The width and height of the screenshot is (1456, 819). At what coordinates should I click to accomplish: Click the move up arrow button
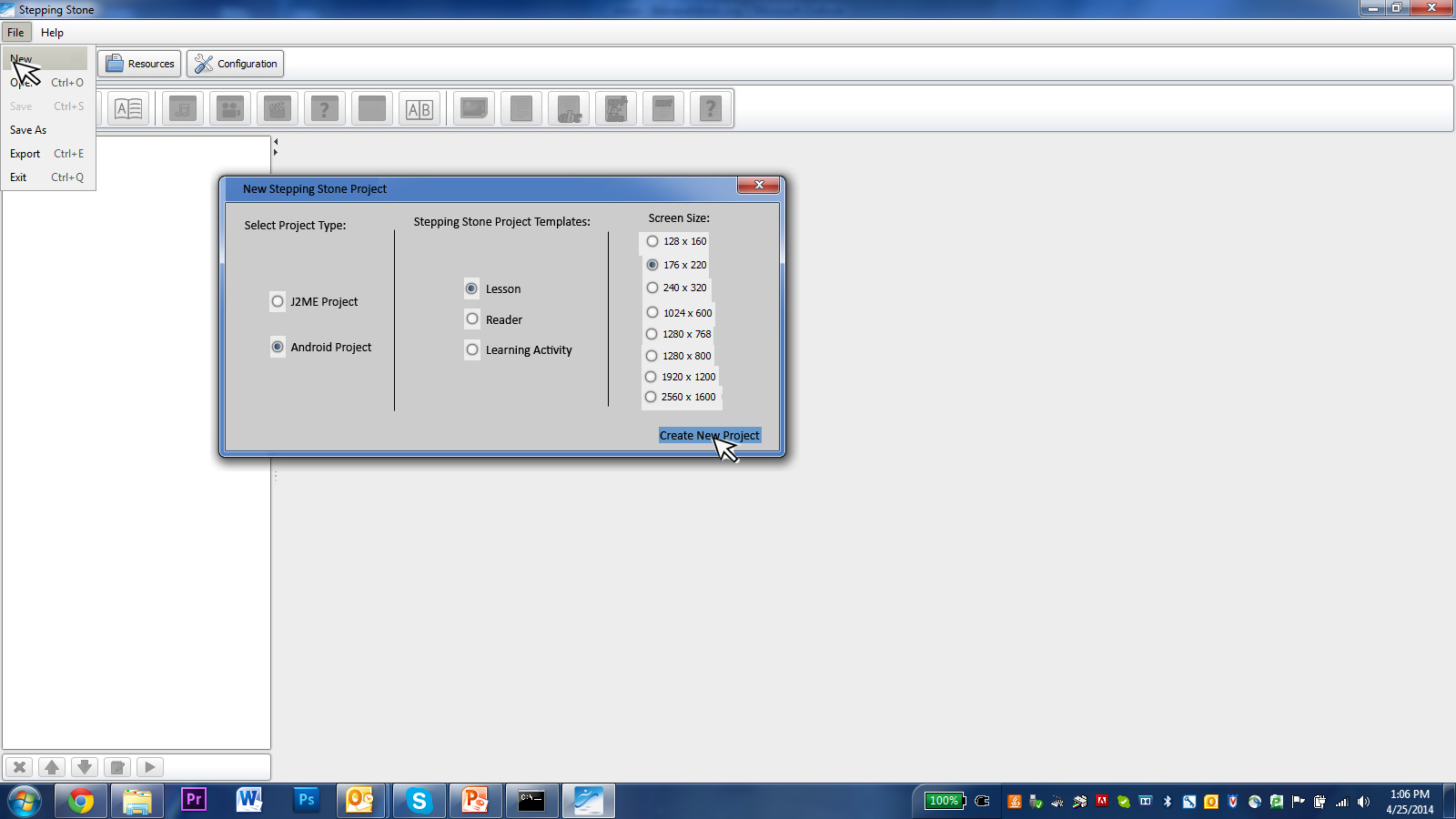tap(52, 767)
